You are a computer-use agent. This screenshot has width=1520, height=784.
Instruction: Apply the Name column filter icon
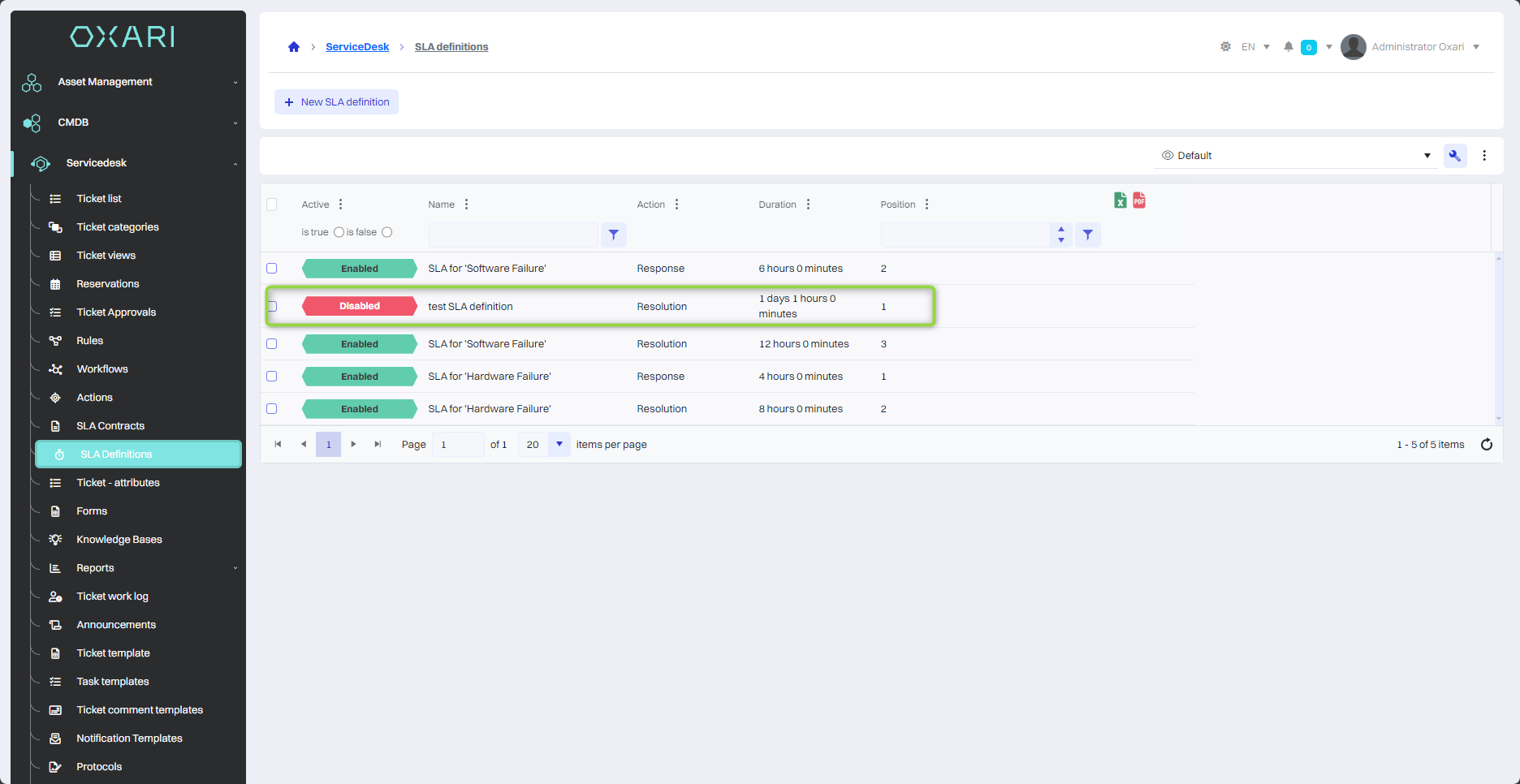(x=614, y=235)
